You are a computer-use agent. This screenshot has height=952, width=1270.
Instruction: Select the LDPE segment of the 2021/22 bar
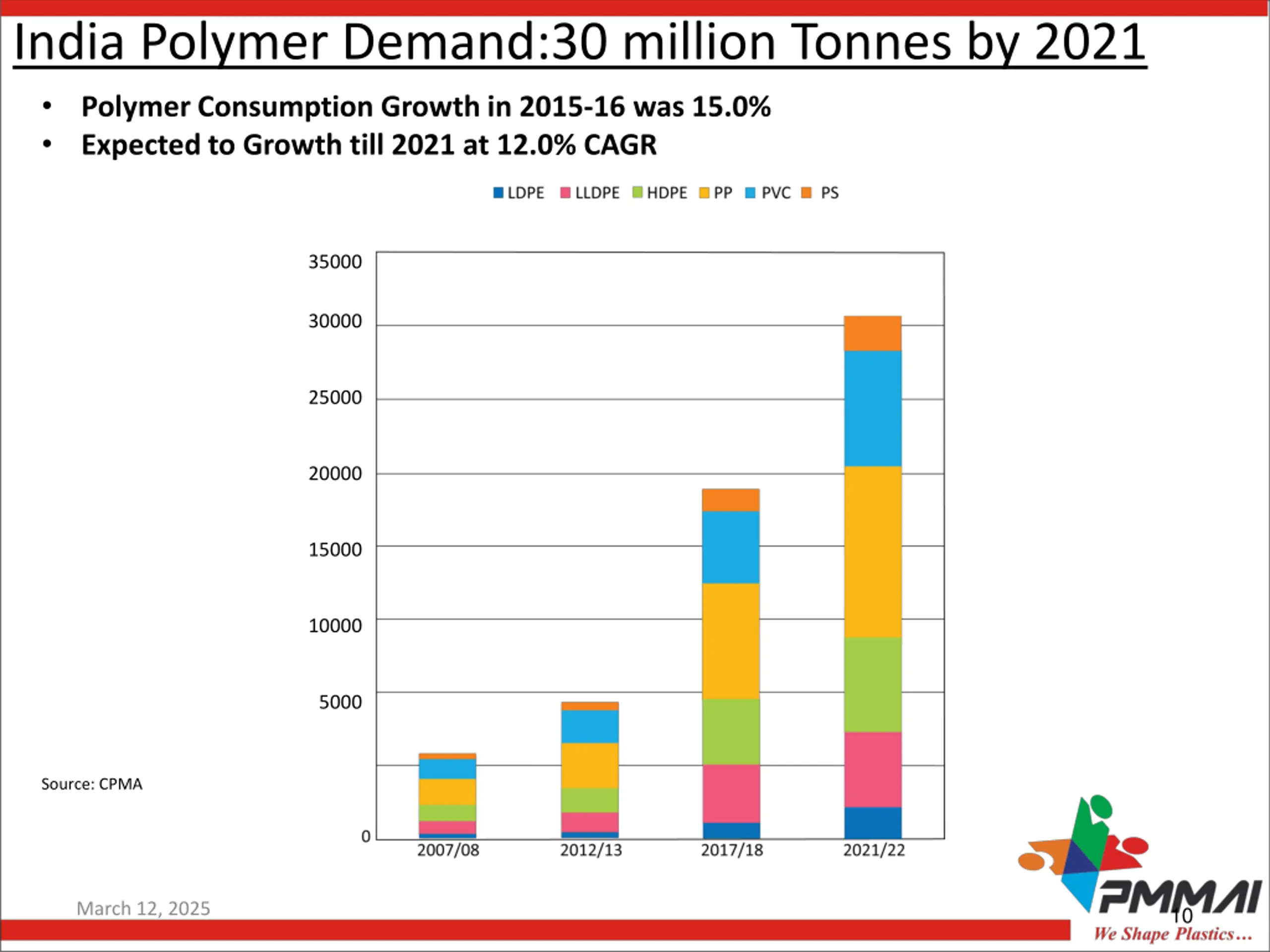click(873, 823)
